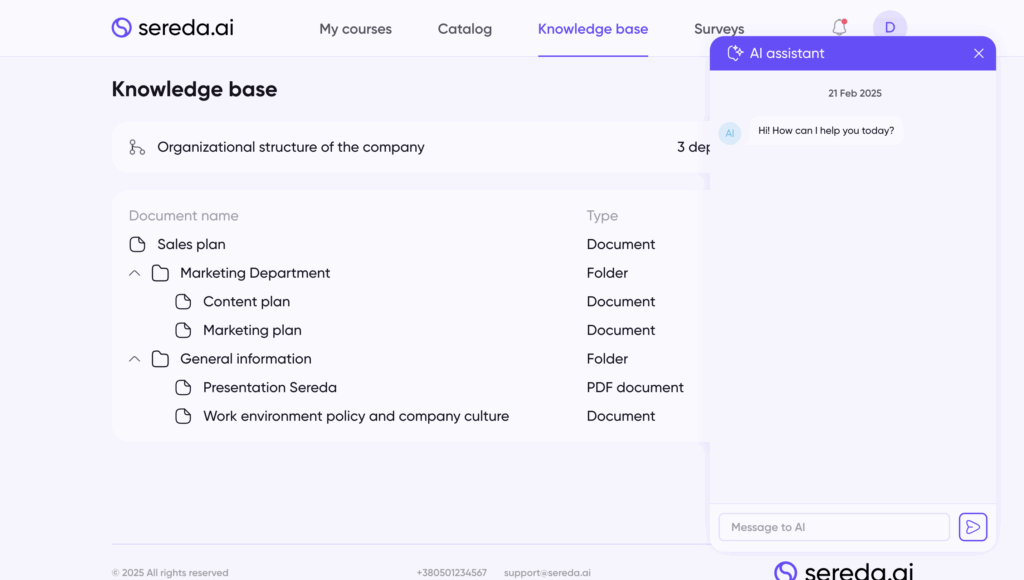Click the AI assistant sparkle icon
This screenshot has height=580, width=1024.
click(x=735, y=54)
